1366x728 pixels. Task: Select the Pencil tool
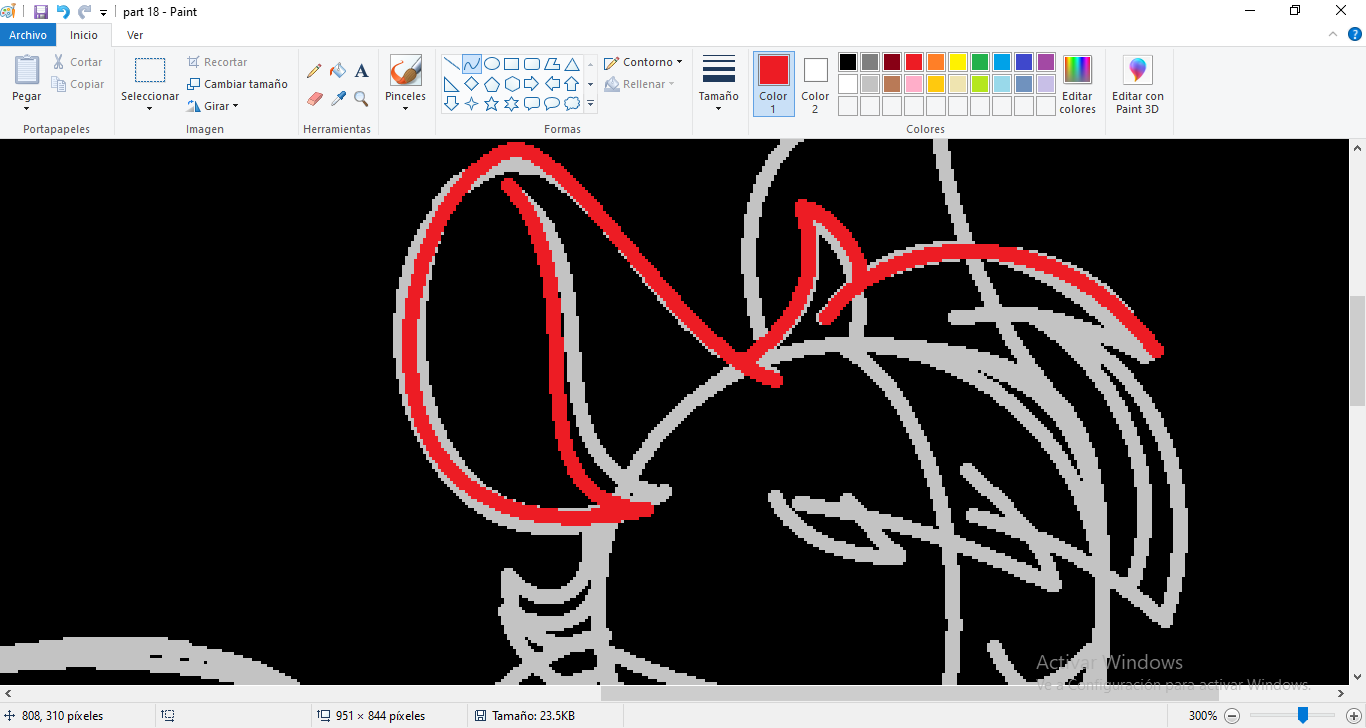314,71
